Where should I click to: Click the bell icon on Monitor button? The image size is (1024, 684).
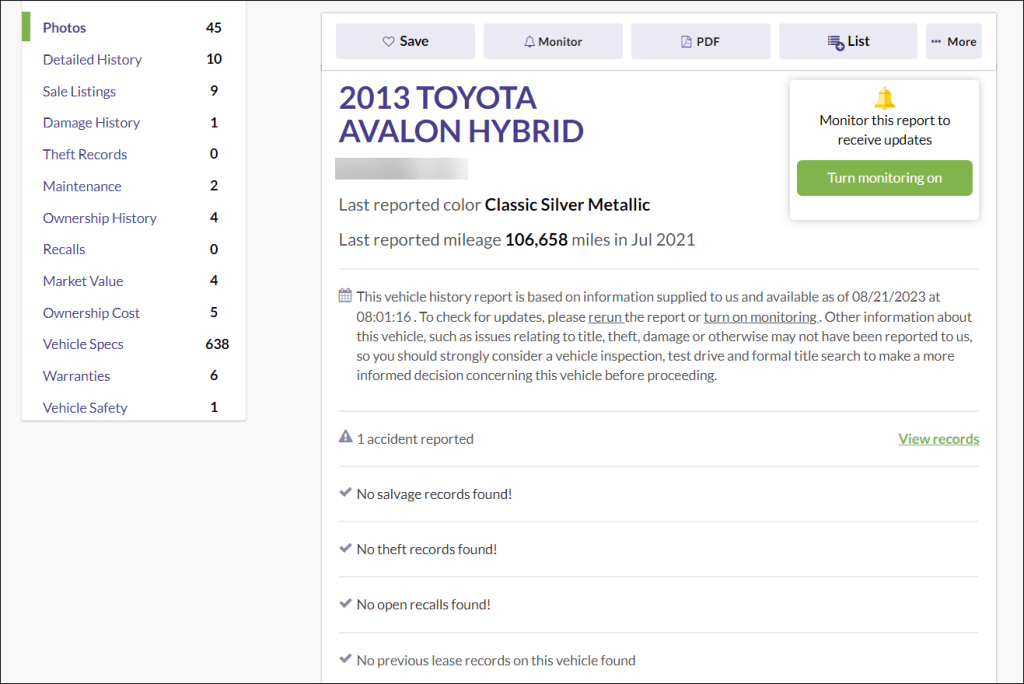click(x=530, y=42)
